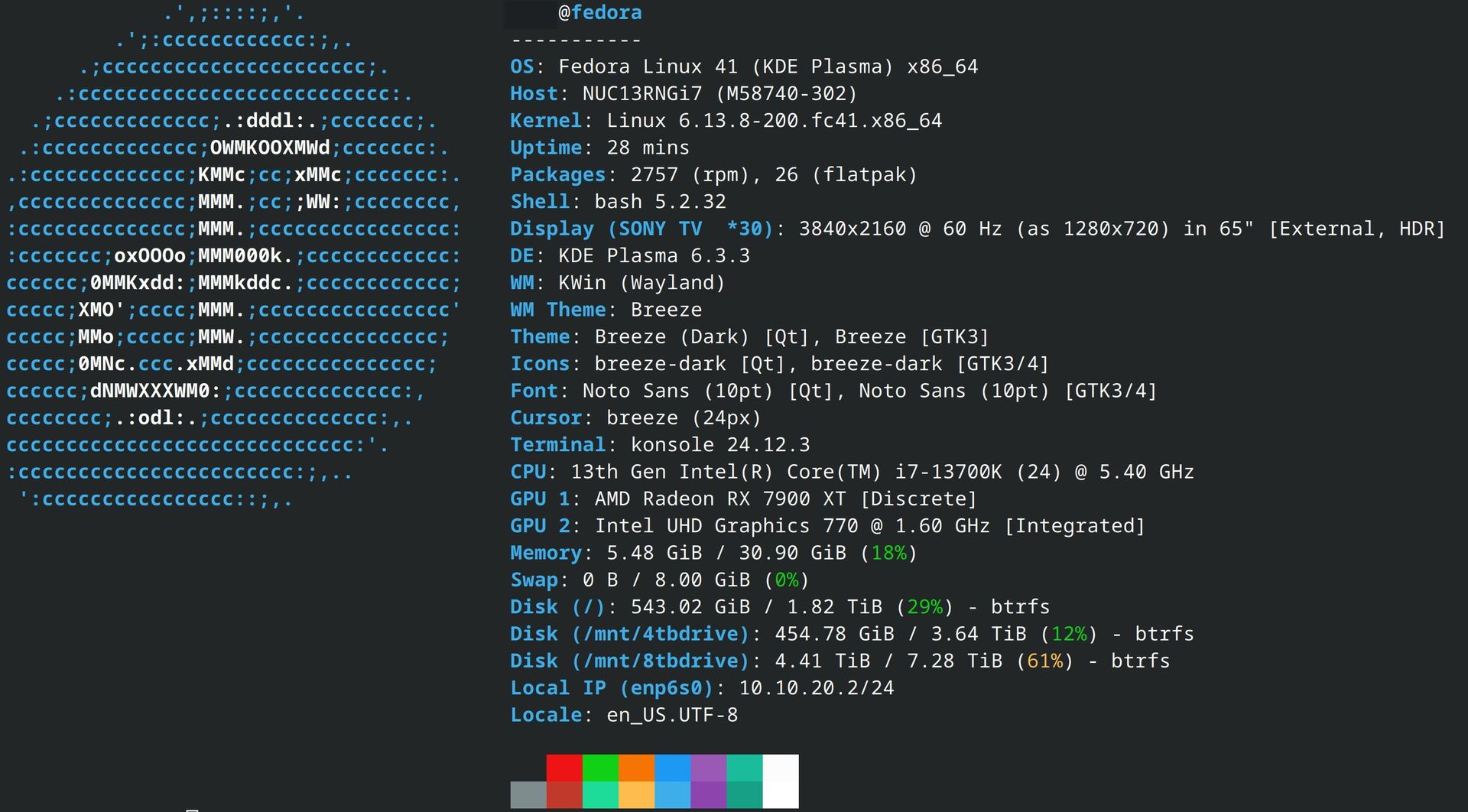
Task: Click the 18% memory usage value
Action: (x=888, y=553)
